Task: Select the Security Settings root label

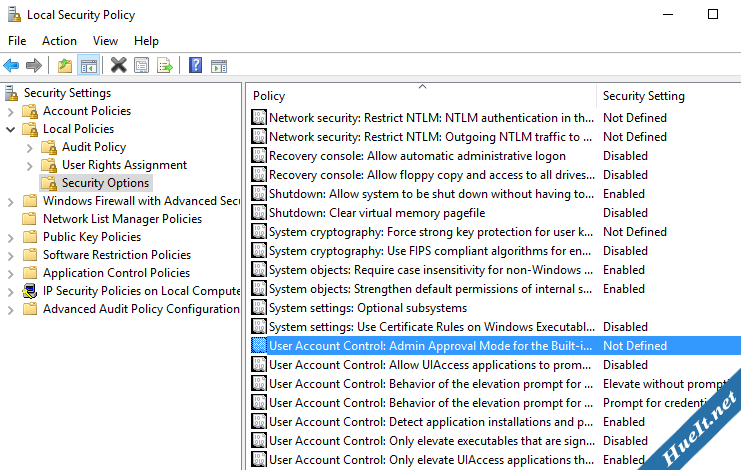Action: [67, 93]
